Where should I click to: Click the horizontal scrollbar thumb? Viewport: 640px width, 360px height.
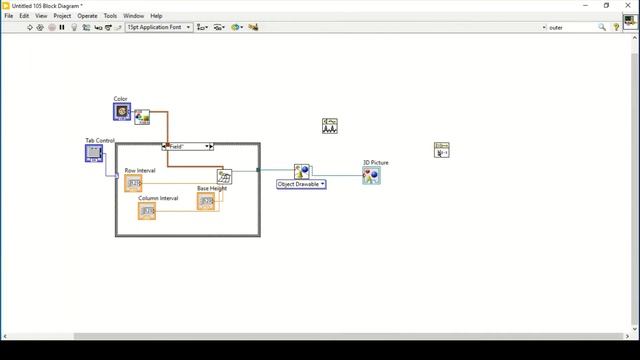pos(348,336)
